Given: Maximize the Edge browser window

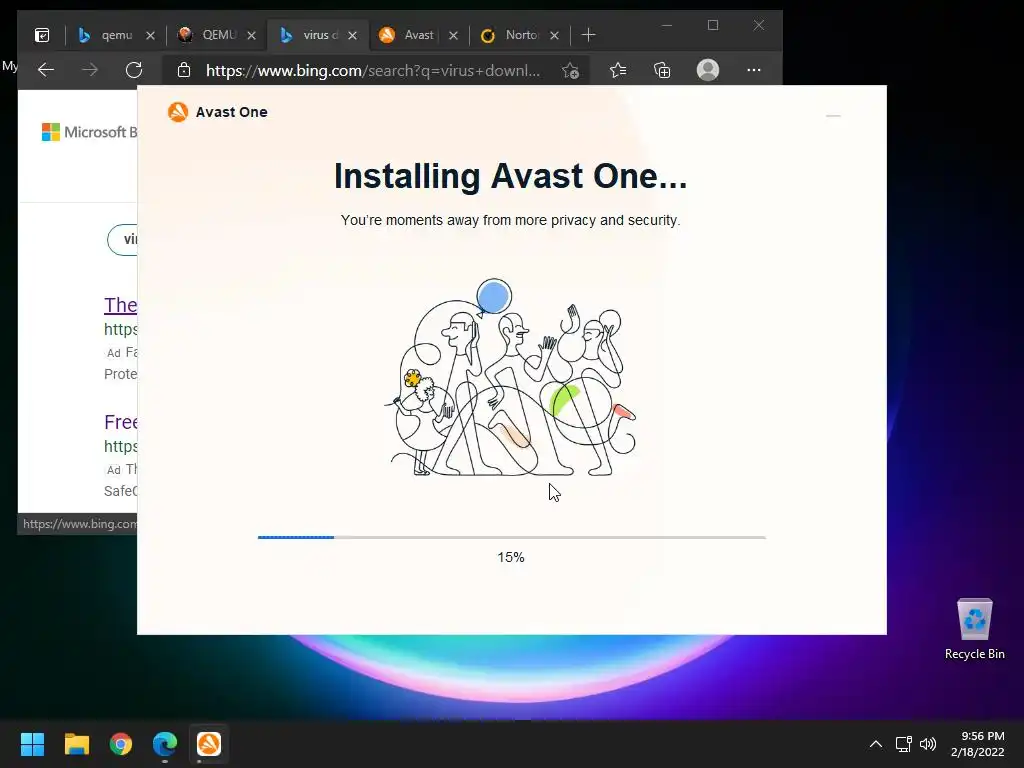Looking at the screenshot, I should pos(713,25).
